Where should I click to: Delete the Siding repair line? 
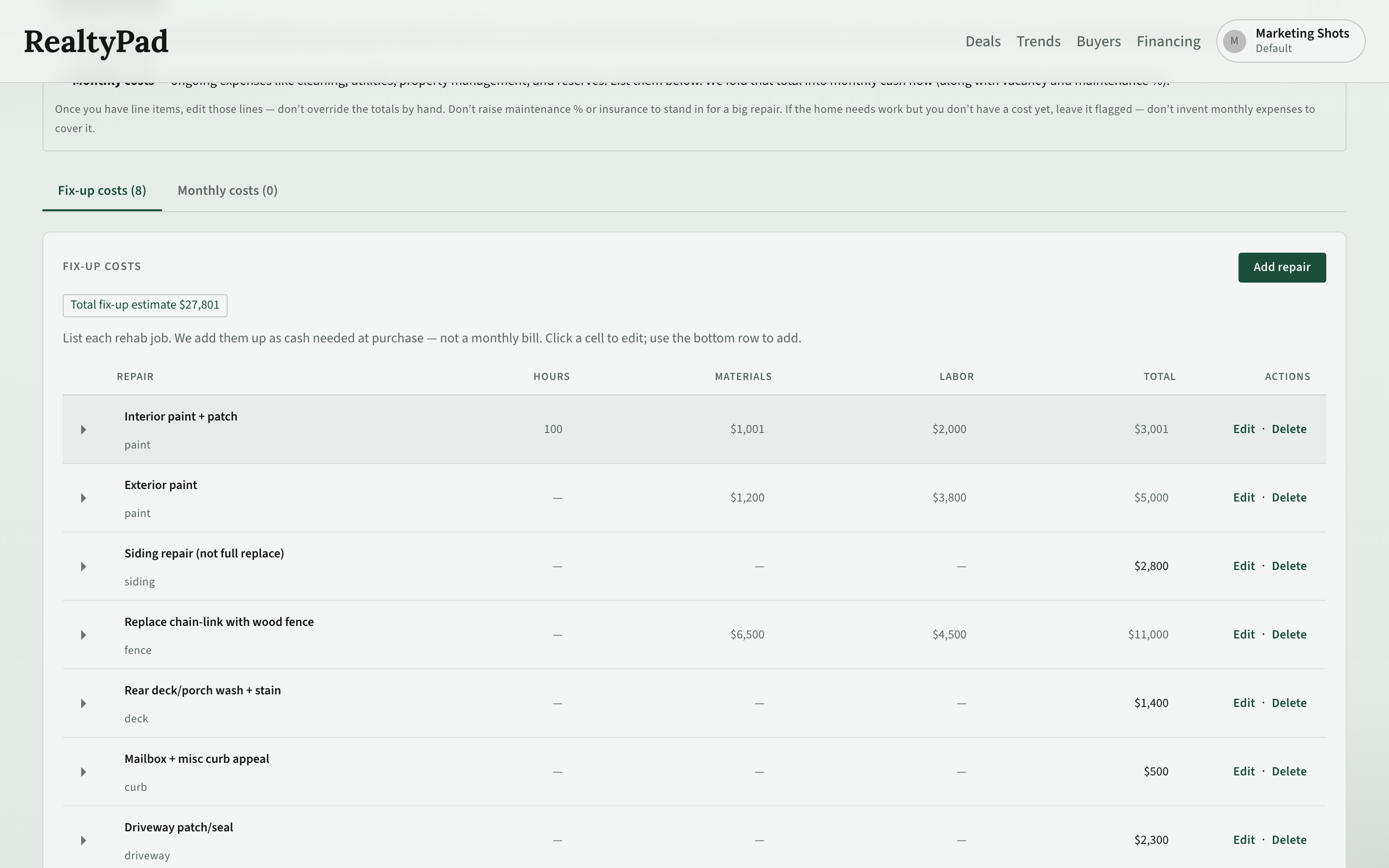pos(1289,566)
